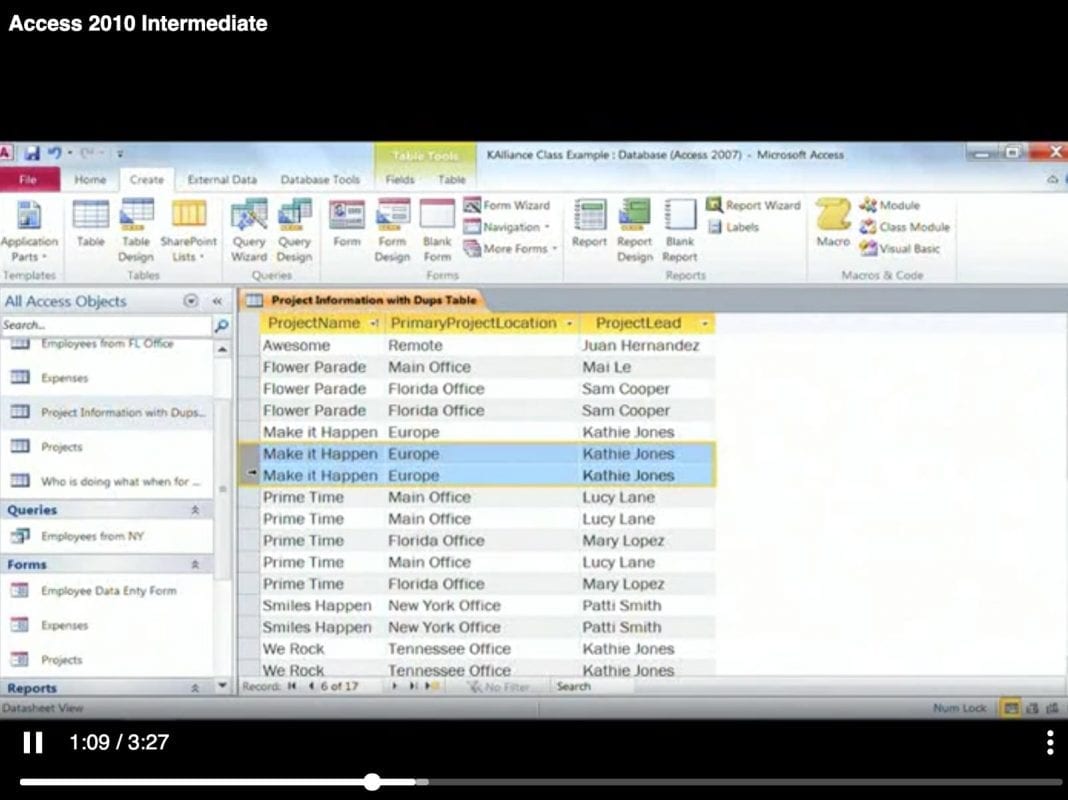Open SharePoint Lists dropdown
The image size is (1068, 800).
point(188,232)
